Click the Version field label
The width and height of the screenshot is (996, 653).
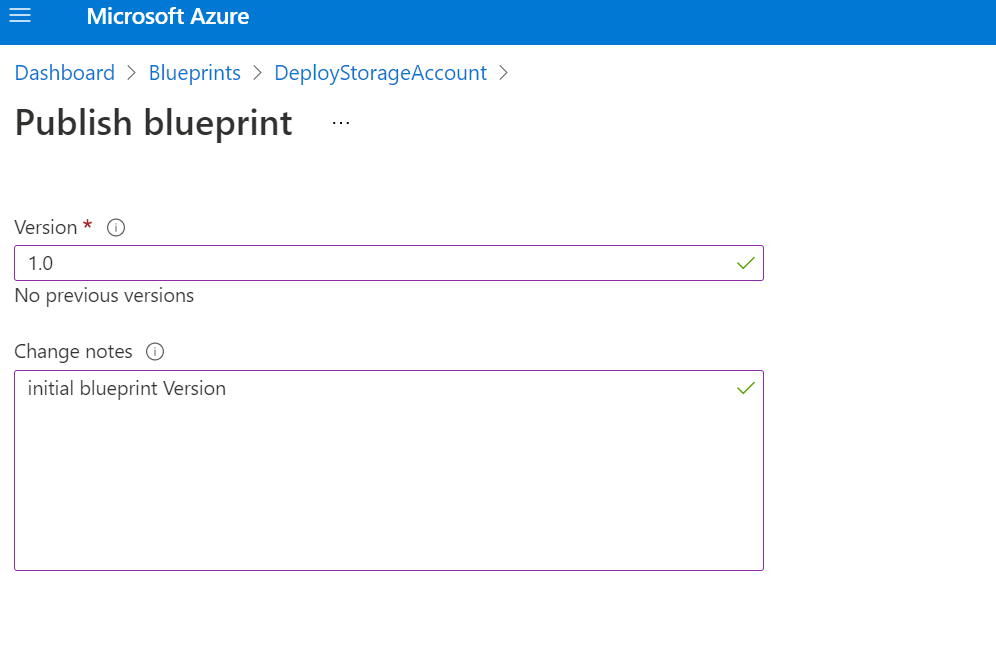tap(46, 228)
